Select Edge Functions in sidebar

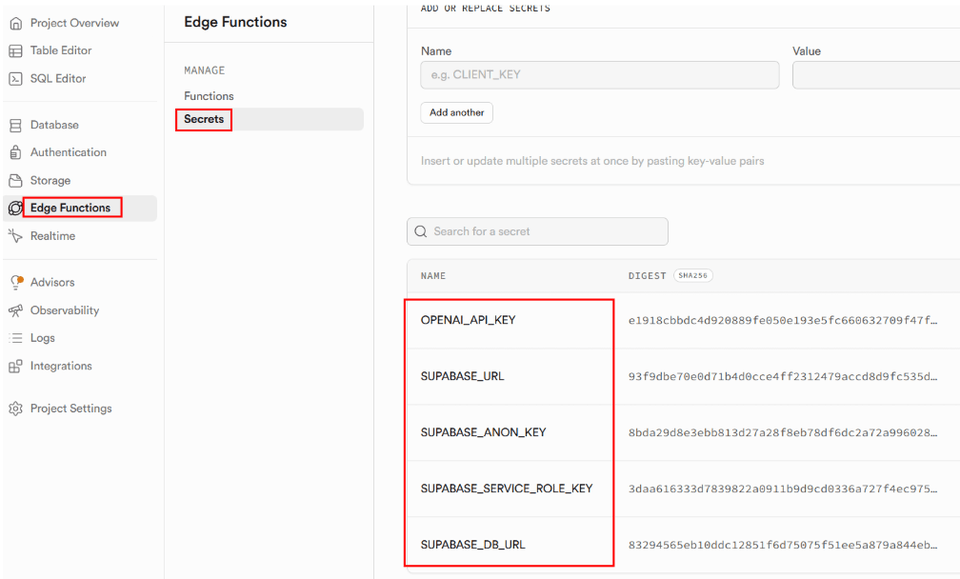[x=70, y=208]
